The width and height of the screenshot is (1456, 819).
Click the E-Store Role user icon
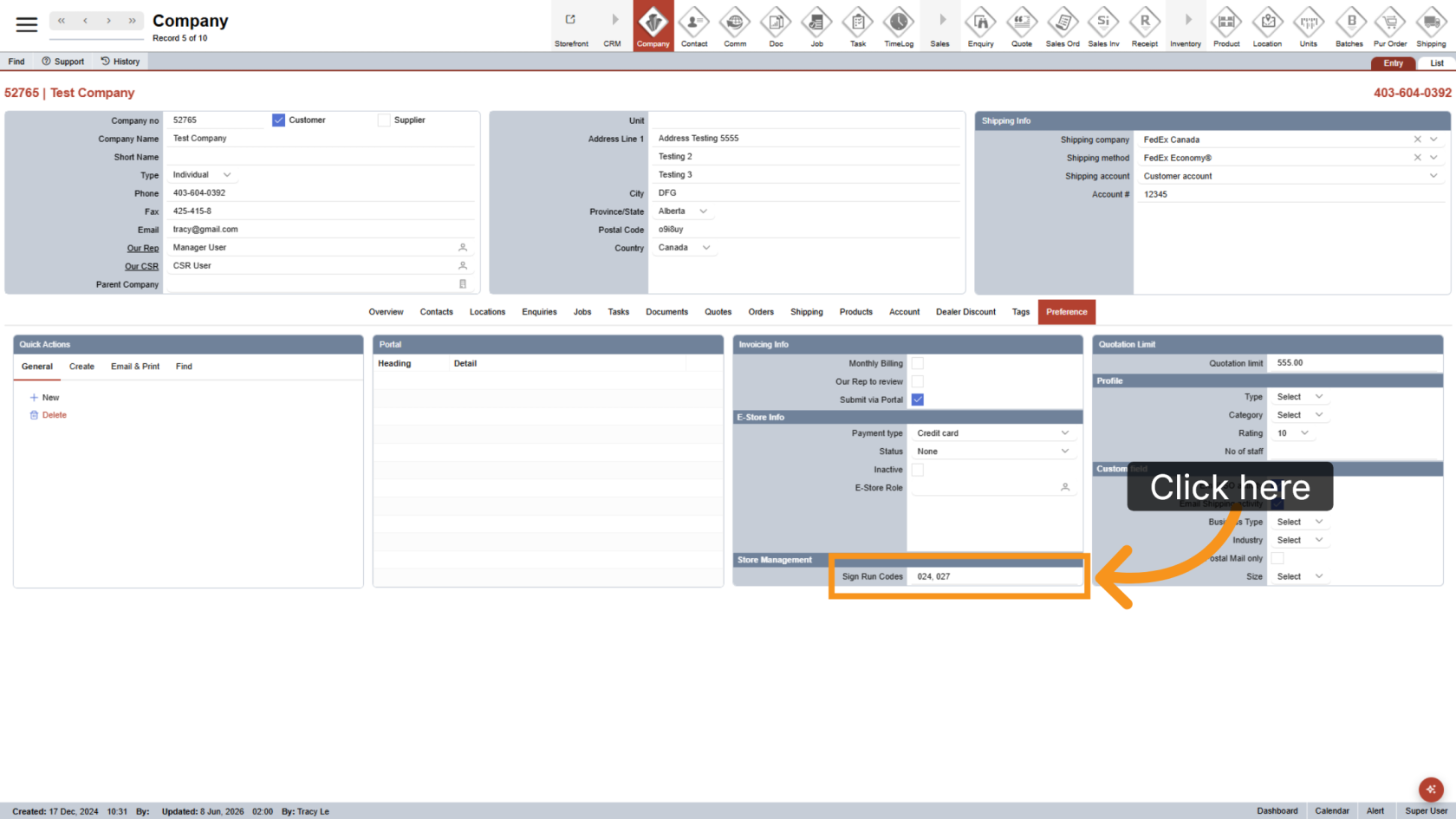pyautogui.click(x=1065, y=488)
